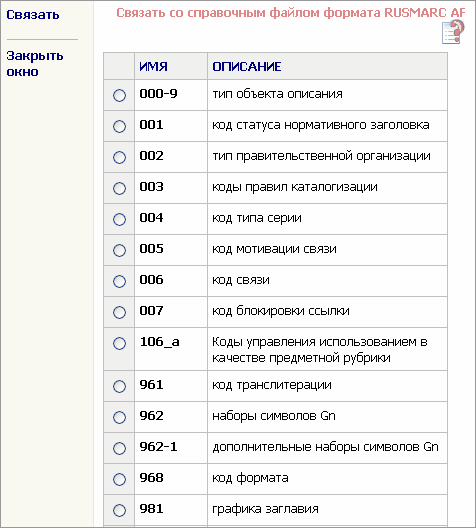This screenshot has width=476, height=528.
Task: Click the Закрыть окно link
Action: click(35, 64)
